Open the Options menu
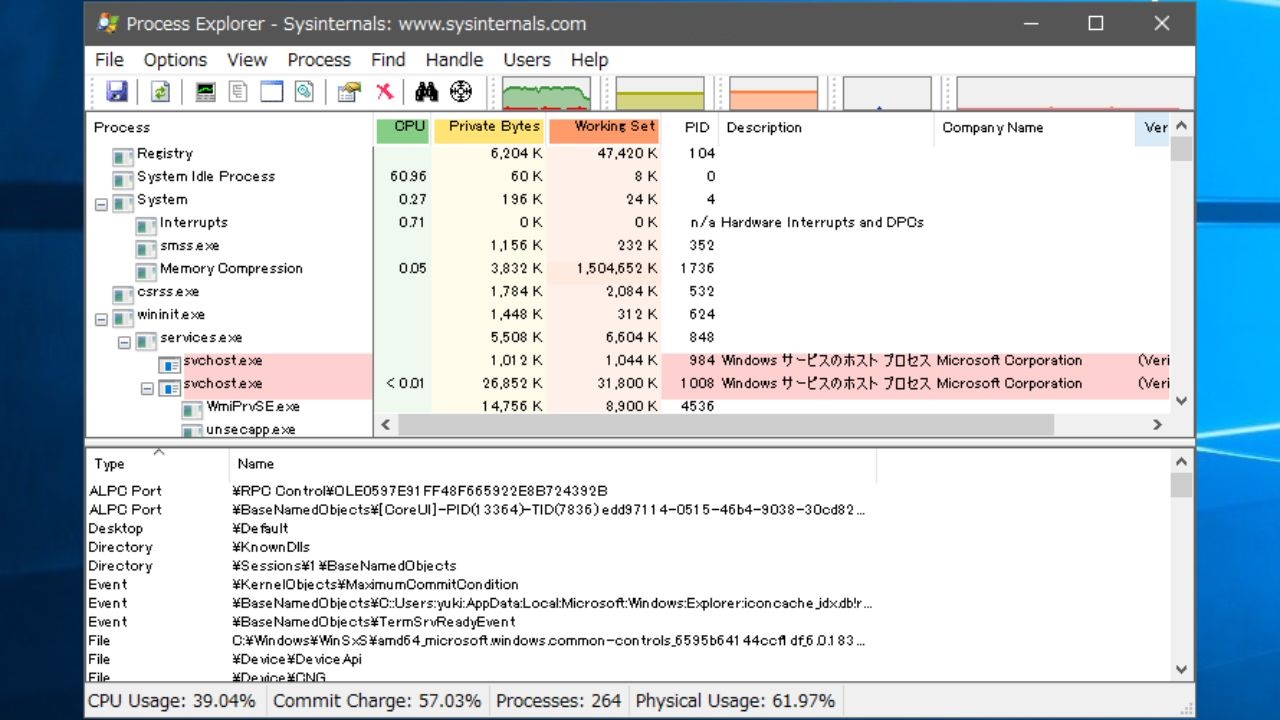 click(175, 60)
